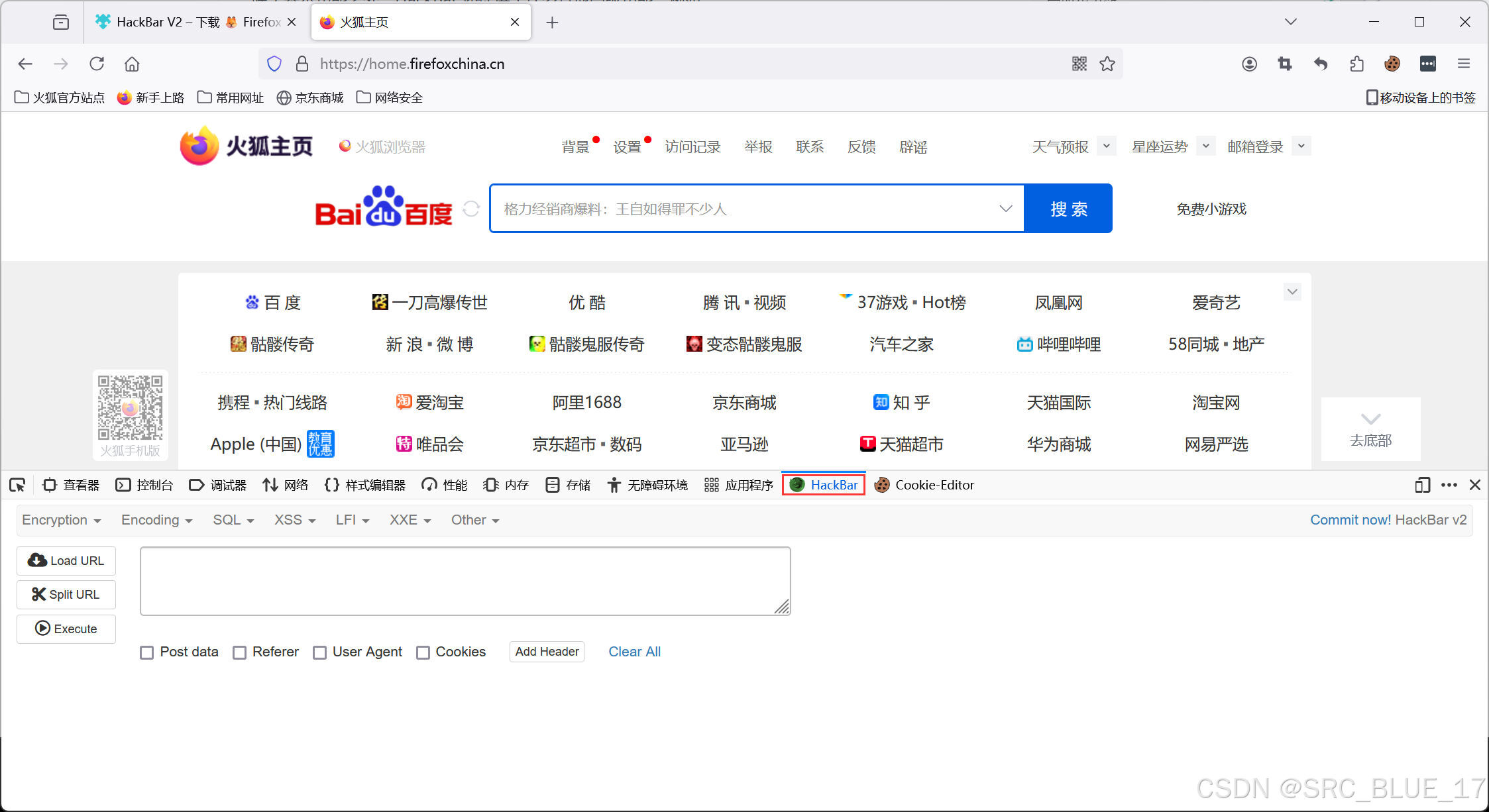Open the Cookie-Editor toolbar extension icon
The image size is (1489, 812).
[1392, 64]
